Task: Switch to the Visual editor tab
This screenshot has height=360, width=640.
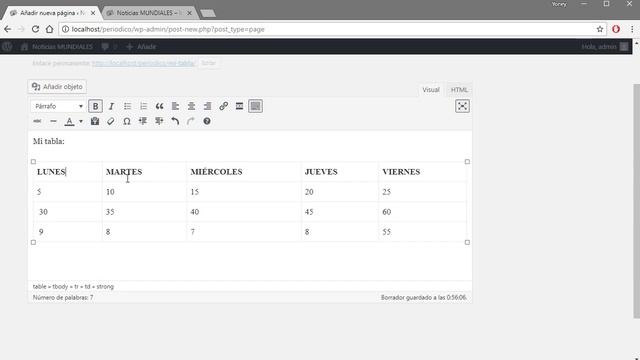Action: coord(431,90)
